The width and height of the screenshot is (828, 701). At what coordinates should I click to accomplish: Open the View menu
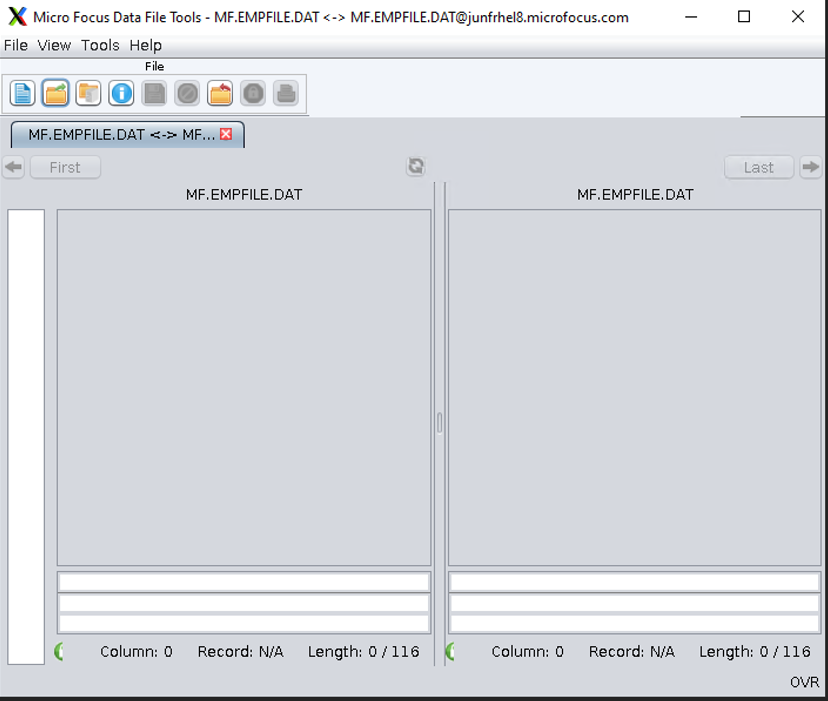[54, 45]
